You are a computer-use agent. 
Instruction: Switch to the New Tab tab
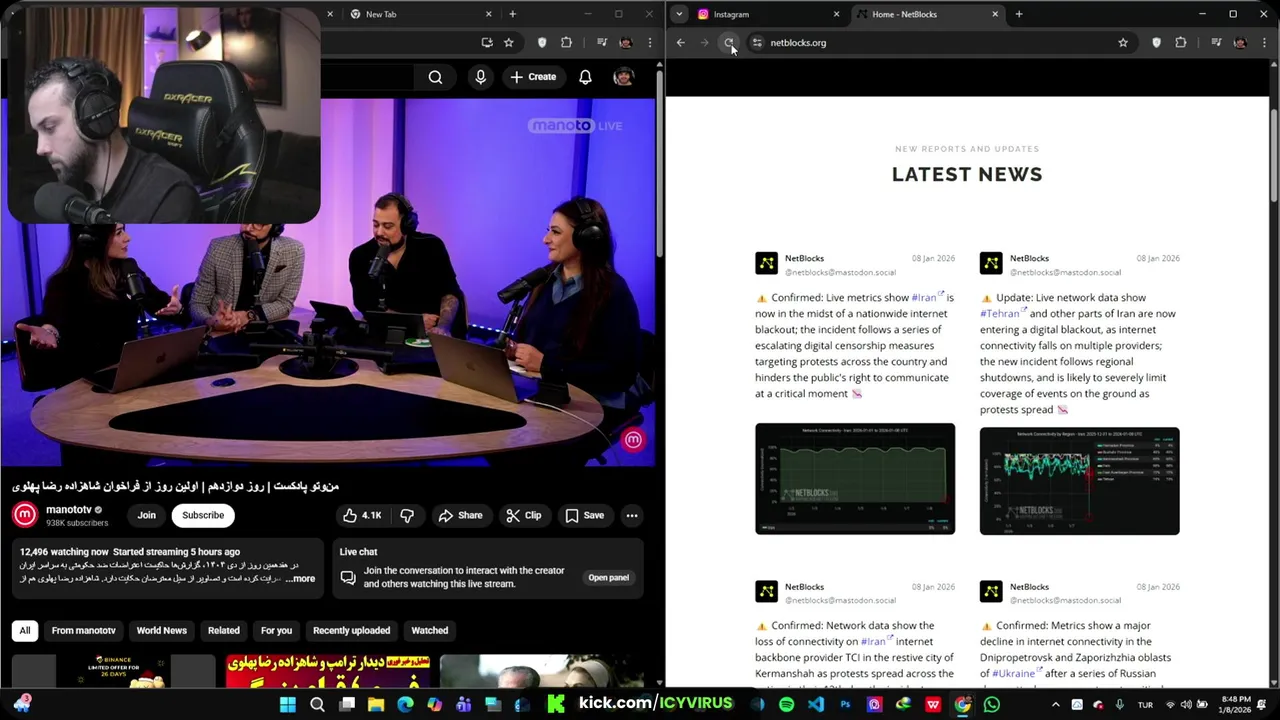click(420, 14)
